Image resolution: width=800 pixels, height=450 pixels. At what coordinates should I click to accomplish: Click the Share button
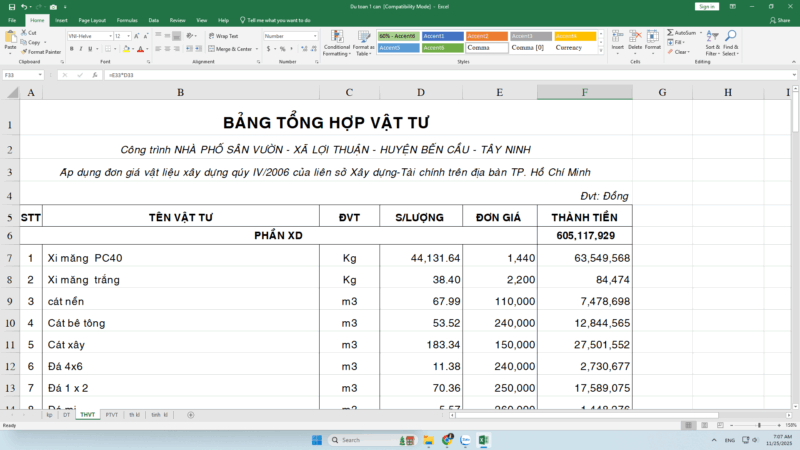point(780,19)
